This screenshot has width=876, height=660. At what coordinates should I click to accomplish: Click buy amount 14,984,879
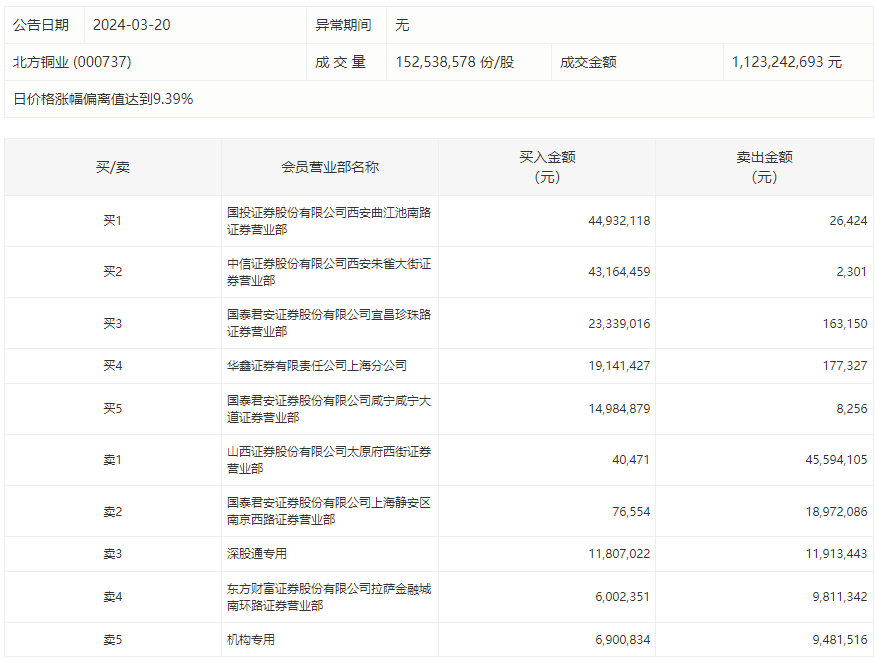coord(619,409)
